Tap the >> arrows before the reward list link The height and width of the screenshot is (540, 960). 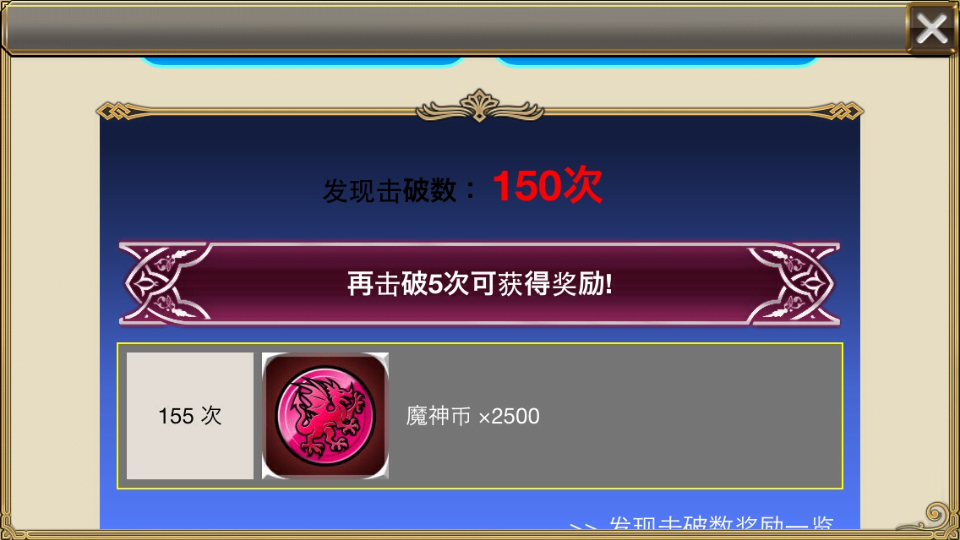585,525
